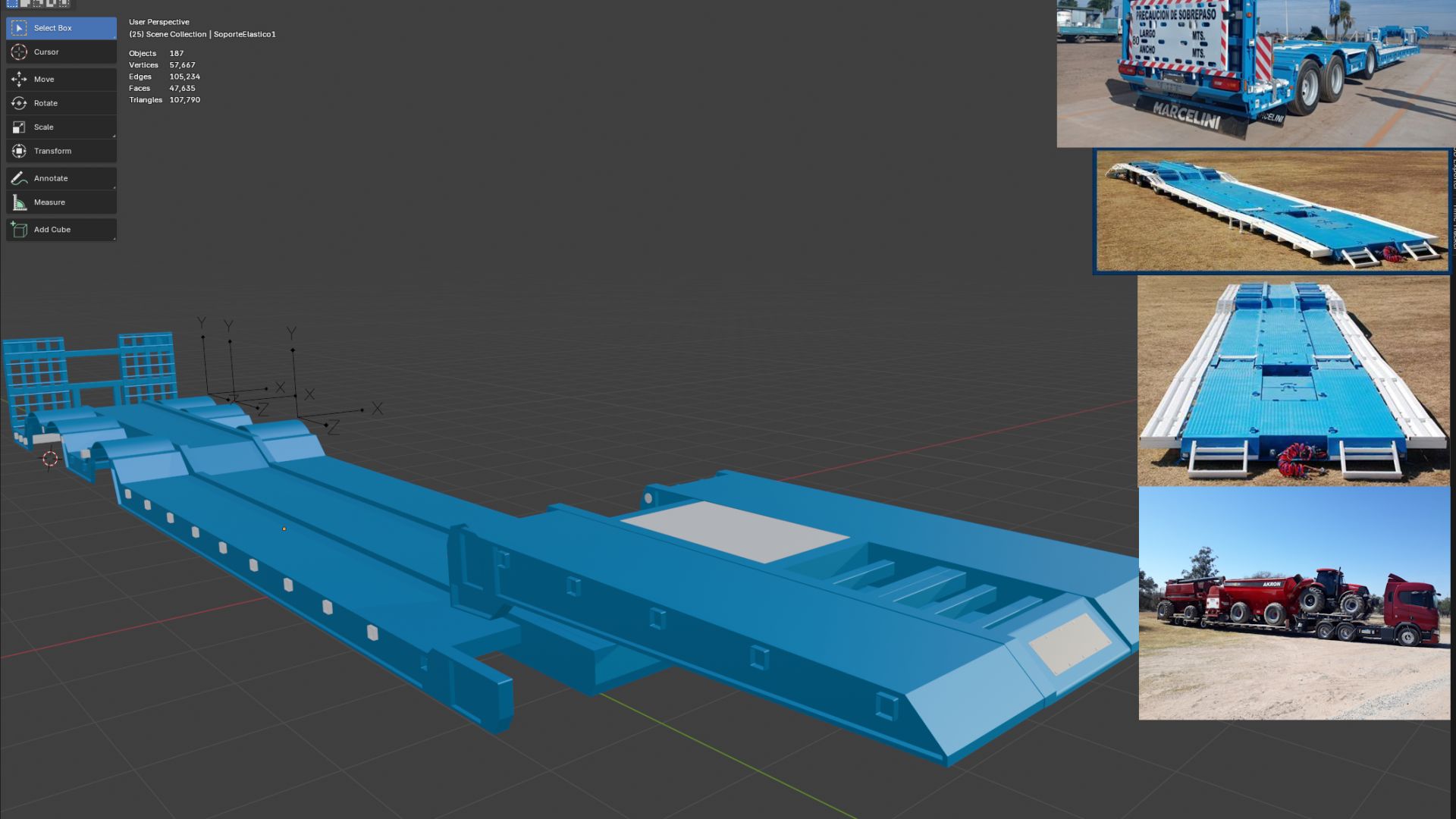
Task: Activate the Measure ruler tool
Action: tap(61, 202)
